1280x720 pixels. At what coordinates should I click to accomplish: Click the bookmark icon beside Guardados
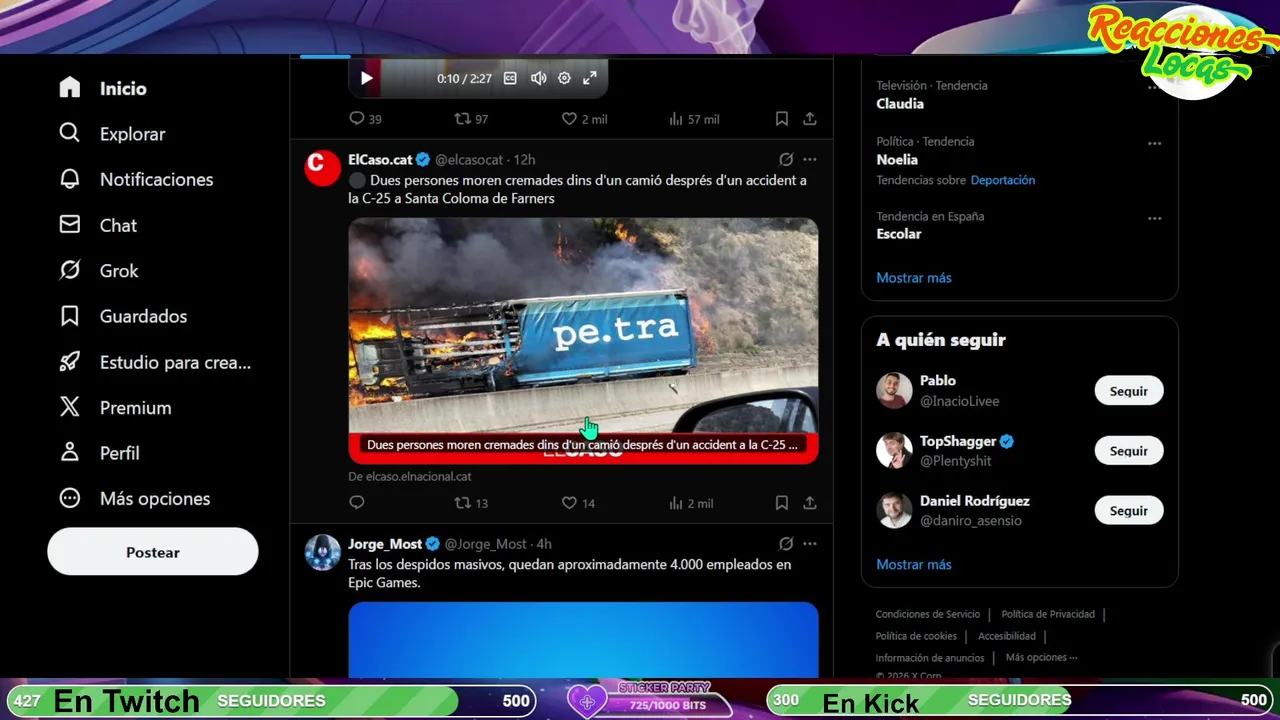coord(70,316)
